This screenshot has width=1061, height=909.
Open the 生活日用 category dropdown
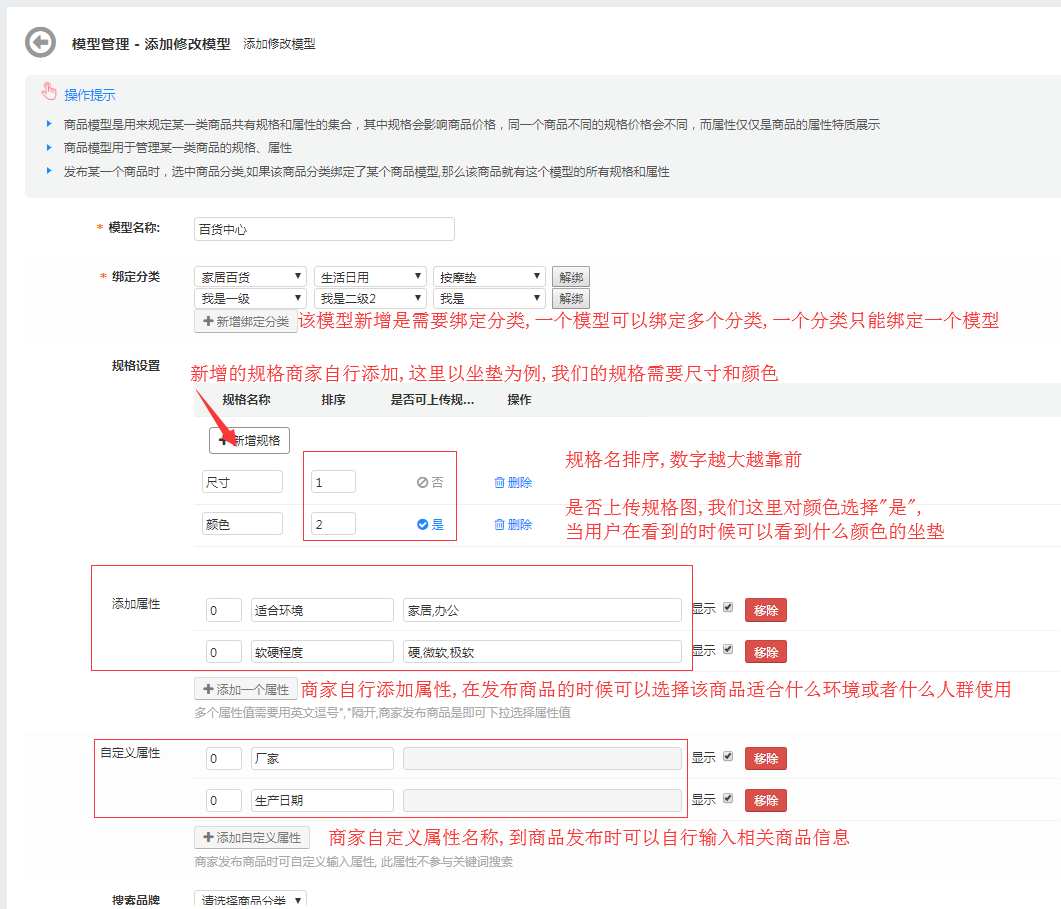(x=370, y=277)
